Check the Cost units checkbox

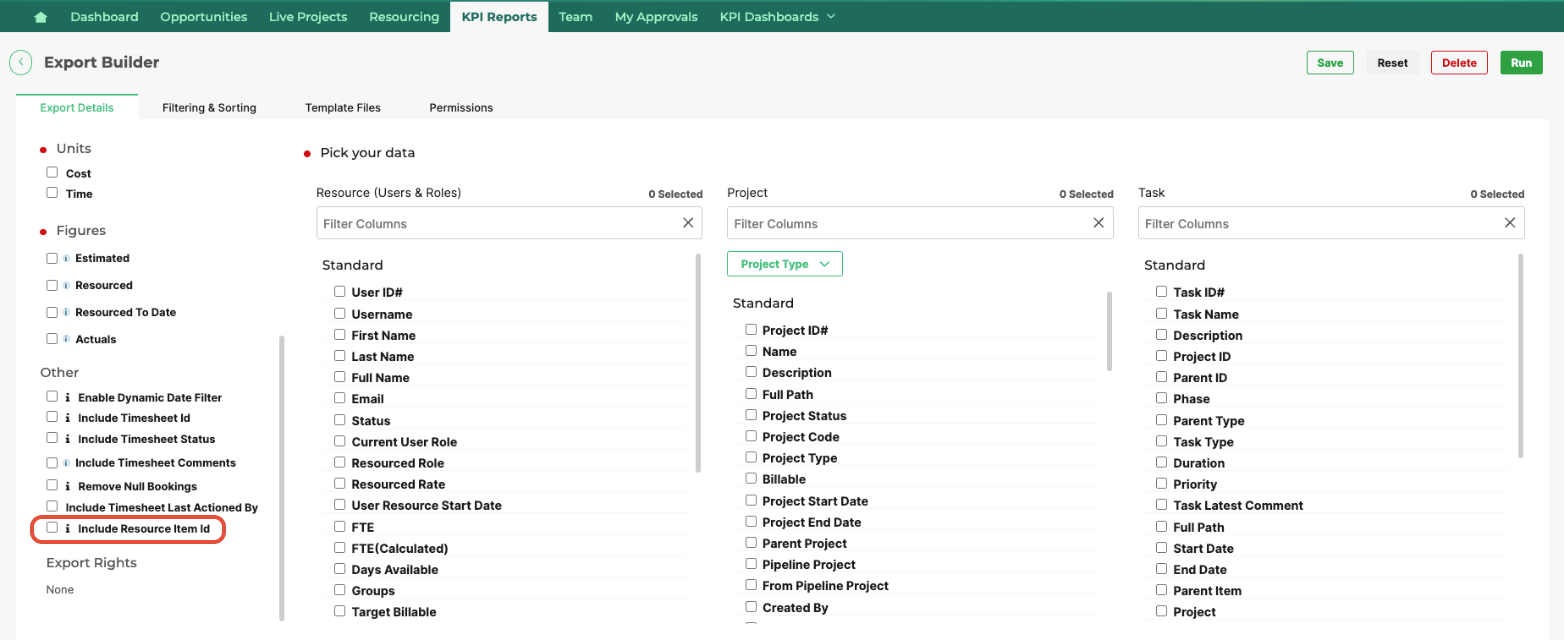point(52,172)
